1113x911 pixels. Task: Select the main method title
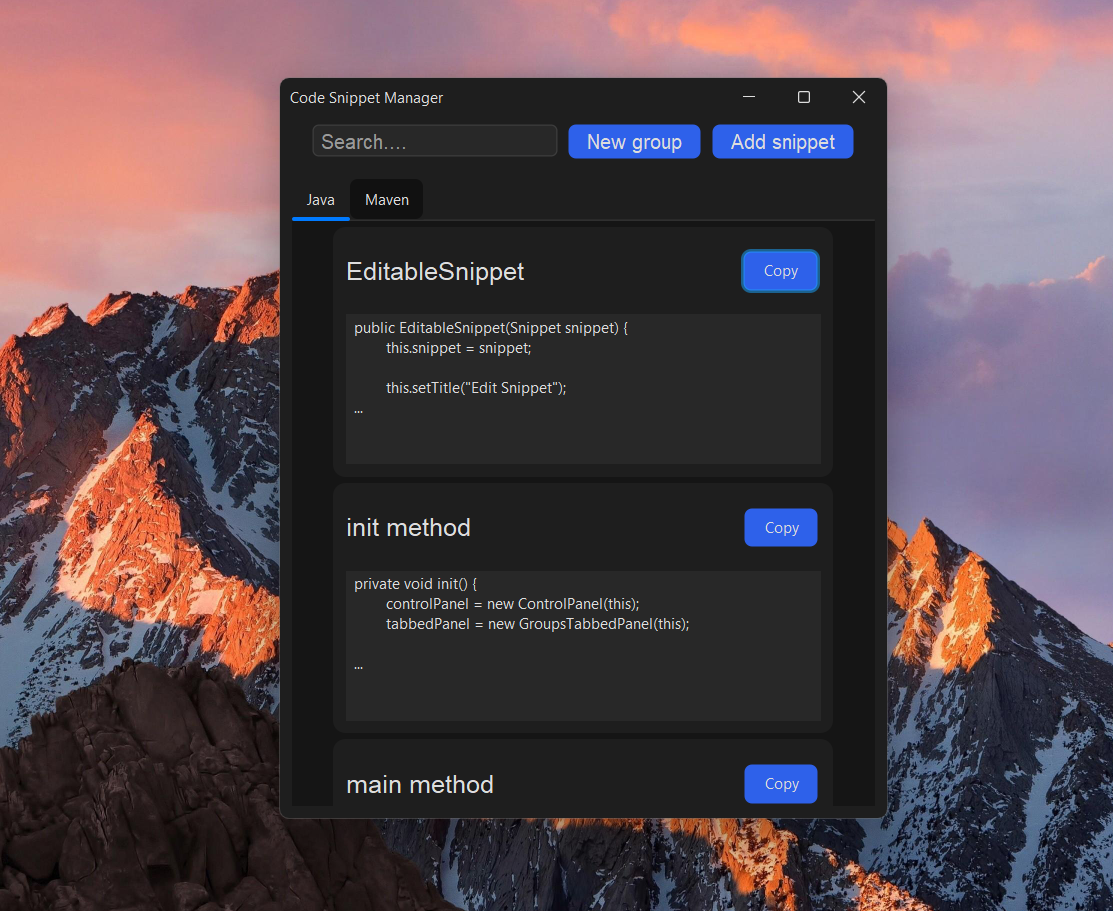tap(420, 785)
